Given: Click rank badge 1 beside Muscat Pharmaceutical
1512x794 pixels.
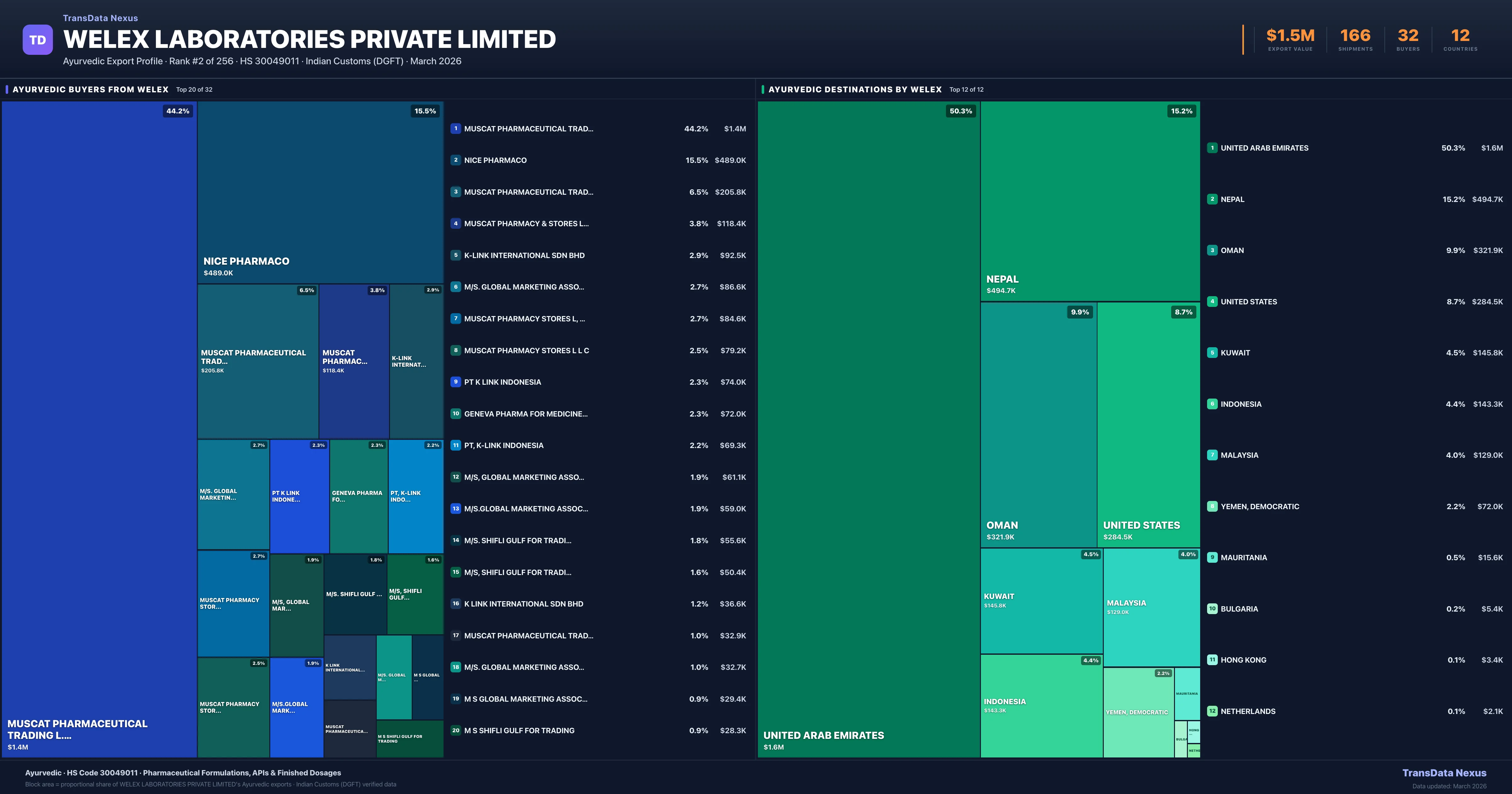Looking at the screenshot, I should [455, 129].
